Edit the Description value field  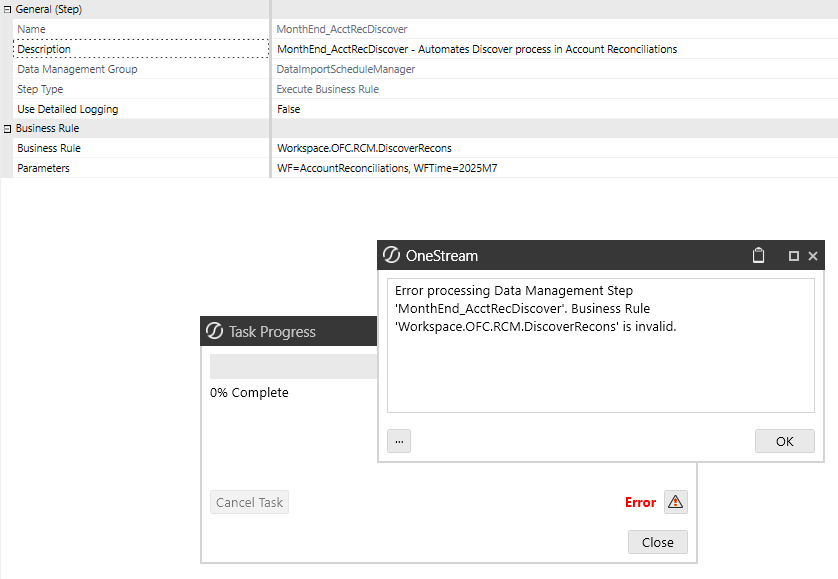[476, 49]
